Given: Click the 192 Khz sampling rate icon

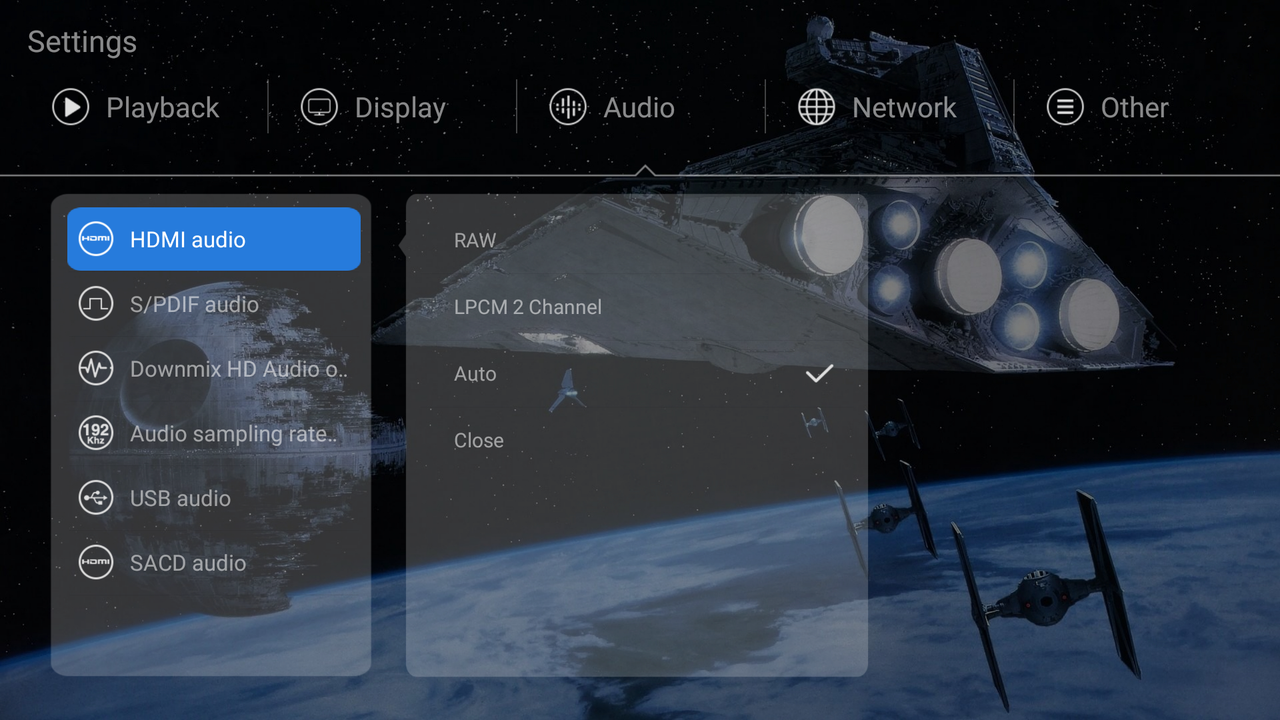Looking at the screenshot, I should (x=96, y=433).
